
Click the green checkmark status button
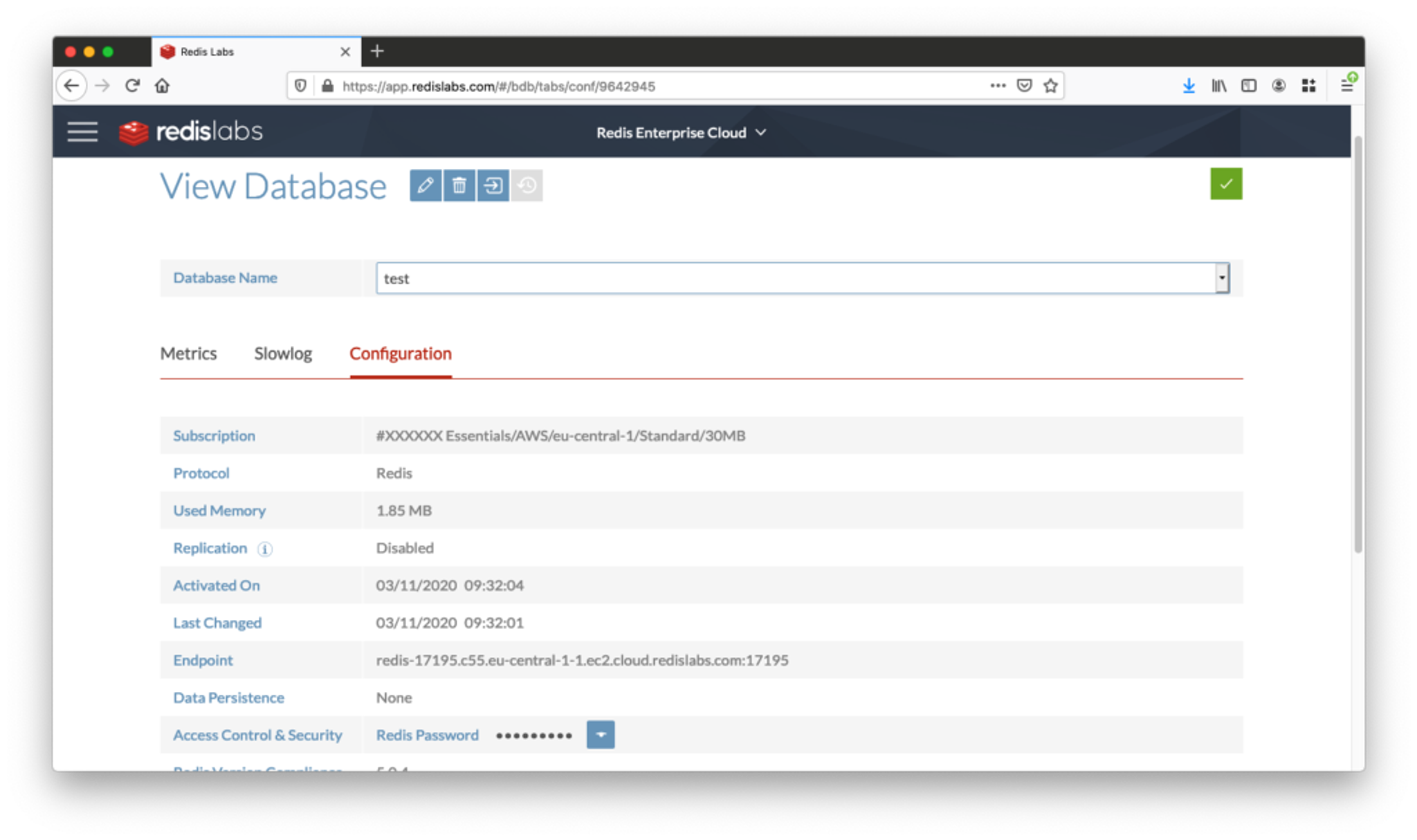1225,184
